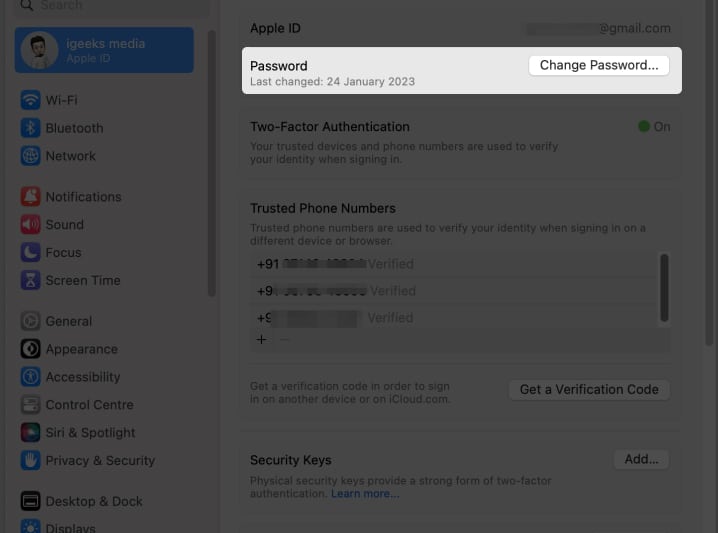This screenshot has width=718, height=533.
Task: Open the Notifications bell icon
Action: pyautogui.click(x=30, y=197)
